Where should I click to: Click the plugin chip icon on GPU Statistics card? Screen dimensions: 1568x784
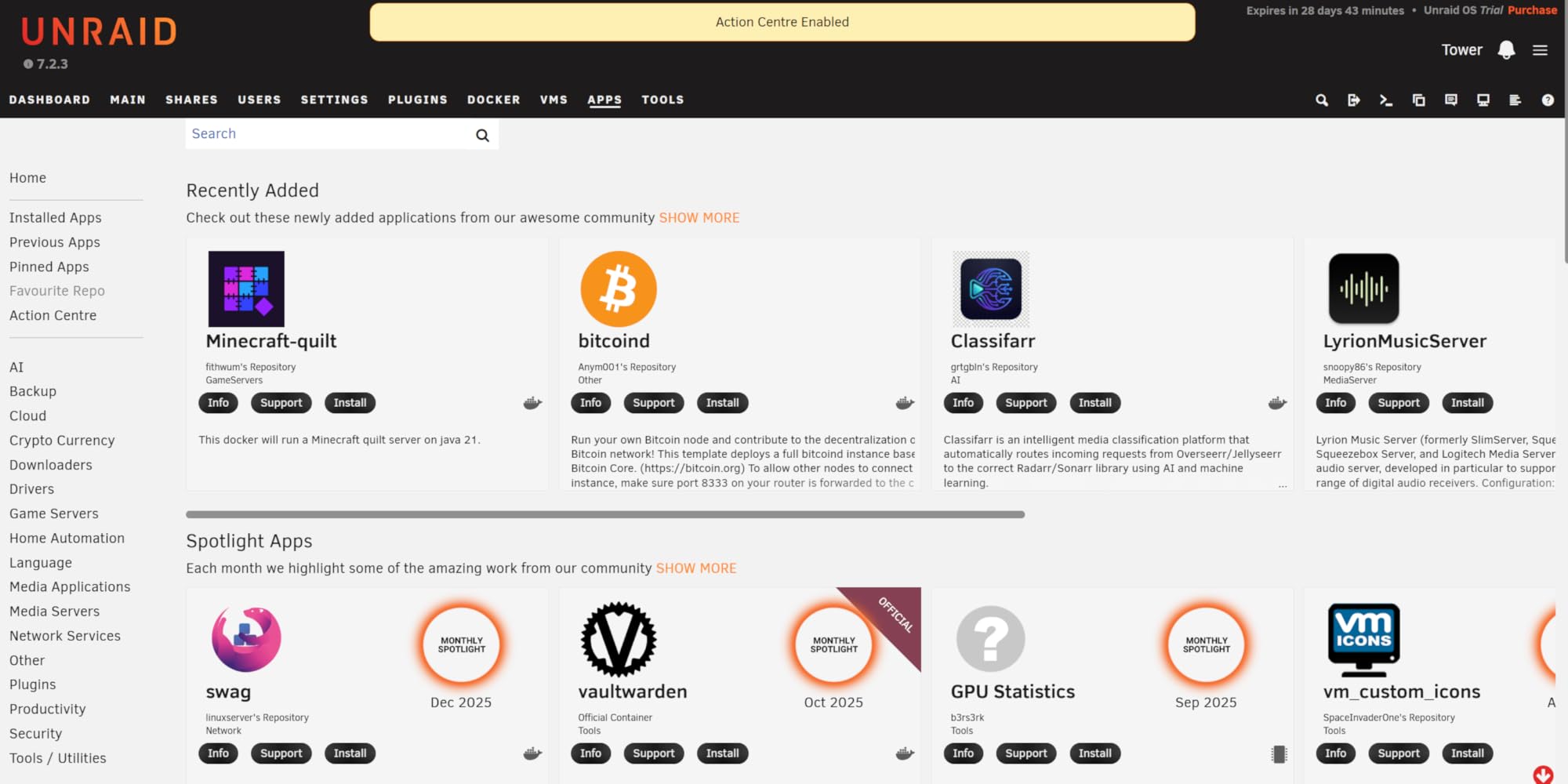(x=1279, y=754)
